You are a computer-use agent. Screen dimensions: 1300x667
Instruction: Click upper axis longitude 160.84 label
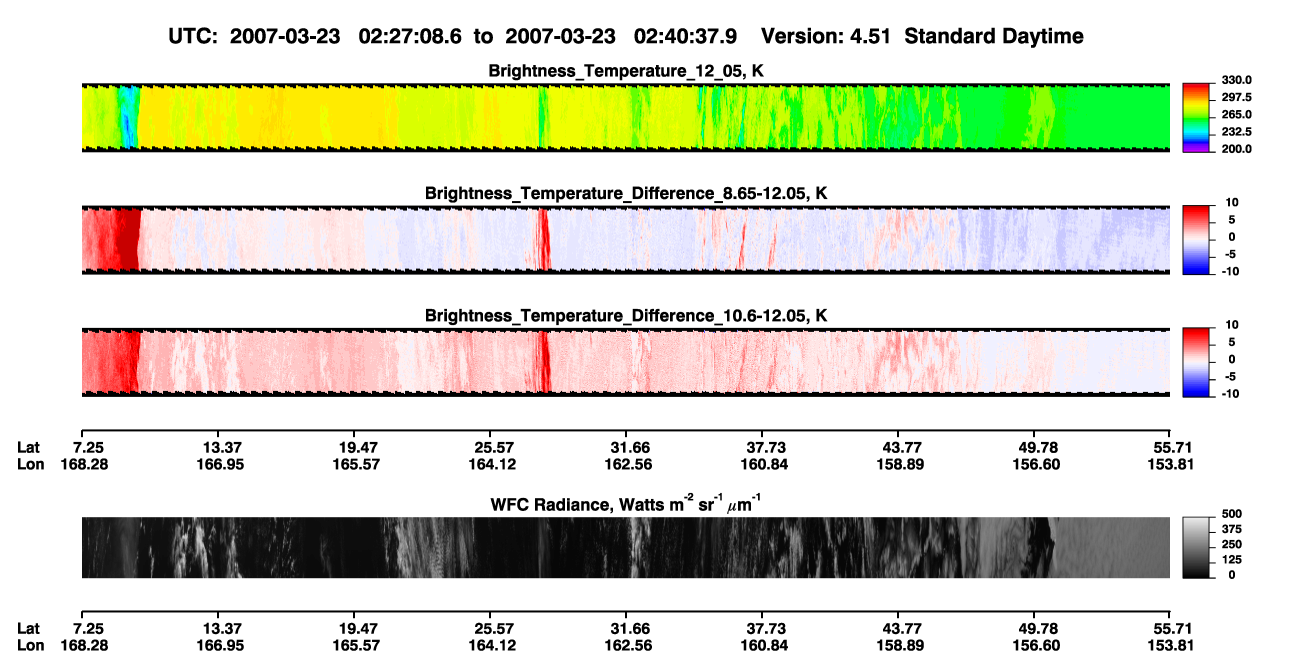(x=766, y=464)
